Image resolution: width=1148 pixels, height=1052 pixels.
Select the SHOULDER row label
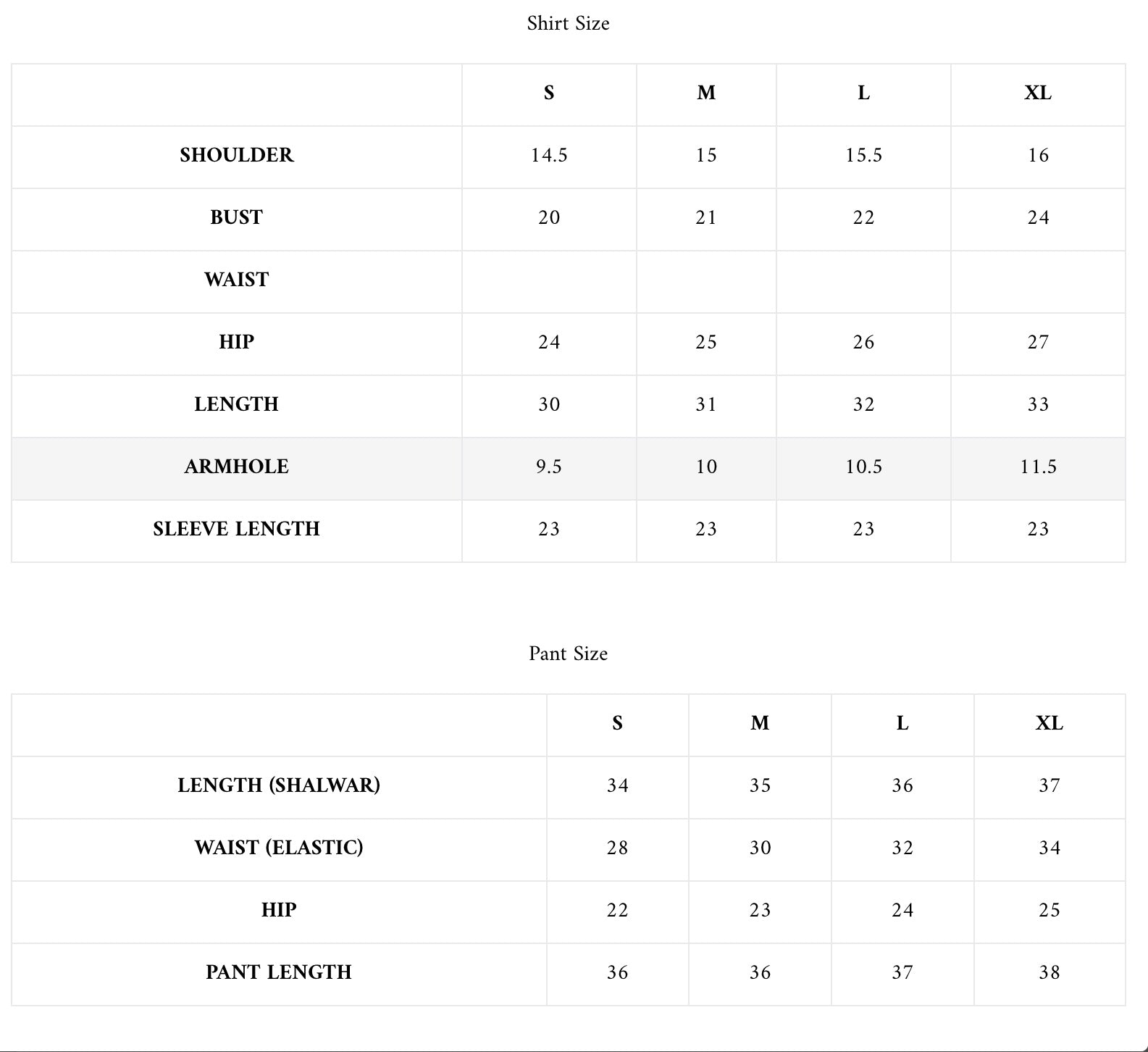pos(237,155)
